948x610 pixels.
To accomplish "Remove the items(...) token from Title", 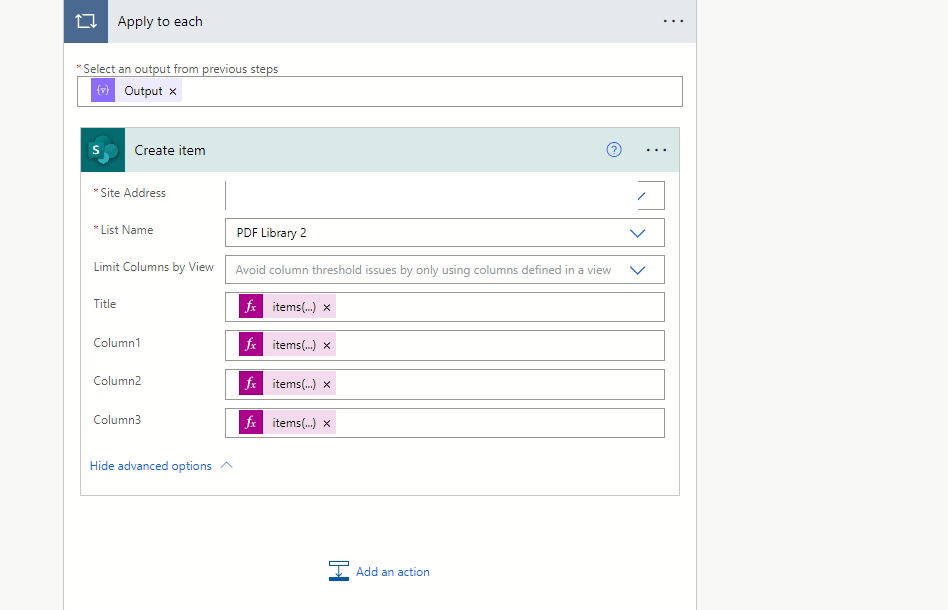I will tap(326, 308).
